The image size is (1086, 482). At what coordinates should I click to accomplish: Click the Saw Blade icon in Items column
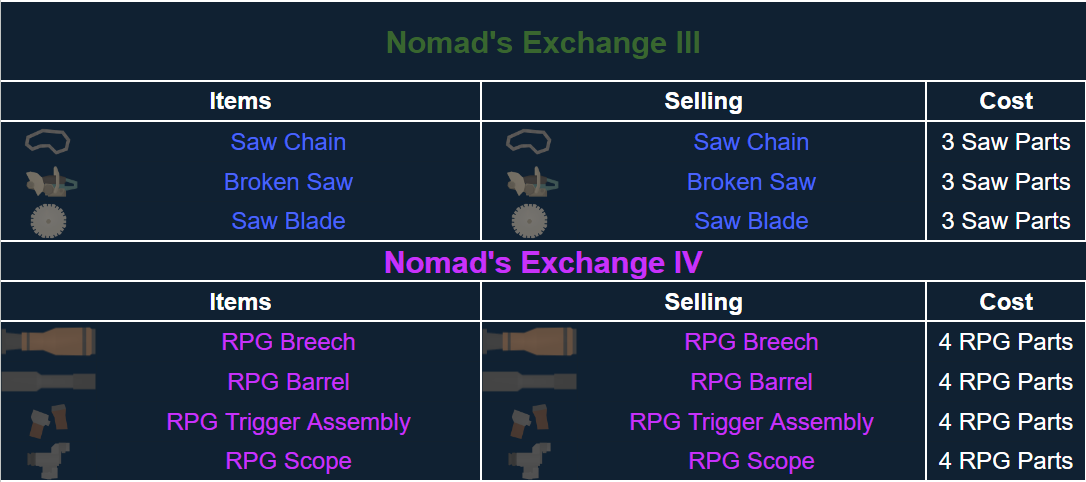coord(48,221)
